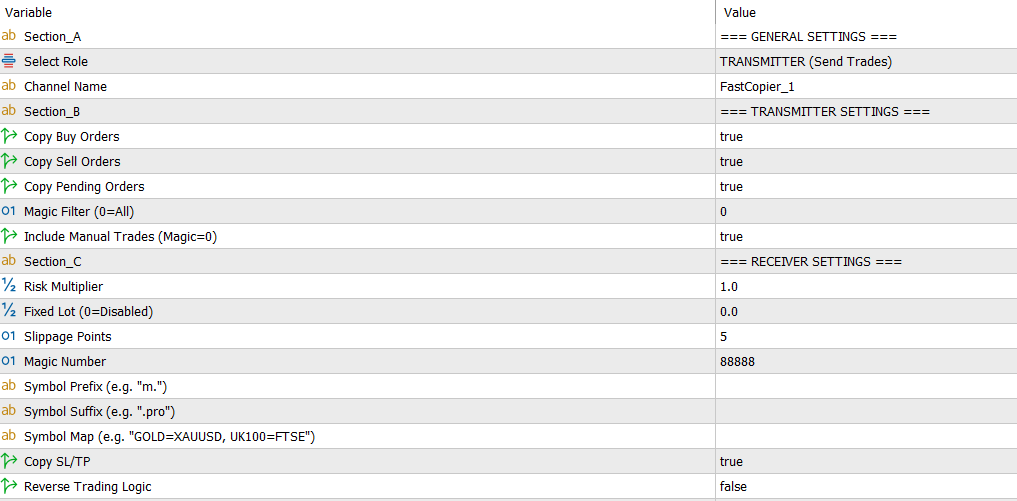The width and height of the screenshot is (1017, 501).
Task: Select the Section_C parameter label
Action: (53, 262)
